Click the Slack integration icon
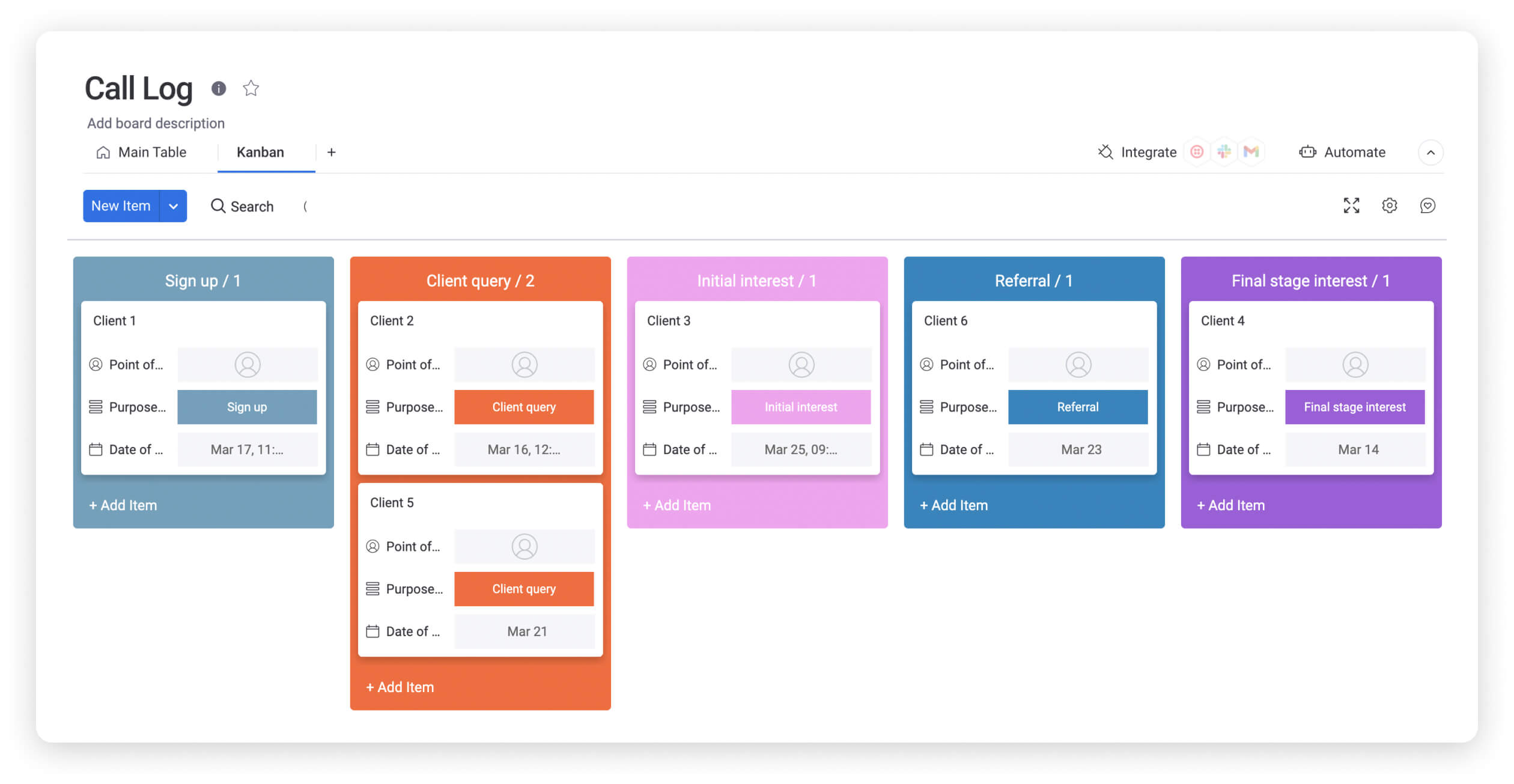This screenshot has width=1514, height=784. (x=1224, y=152)
